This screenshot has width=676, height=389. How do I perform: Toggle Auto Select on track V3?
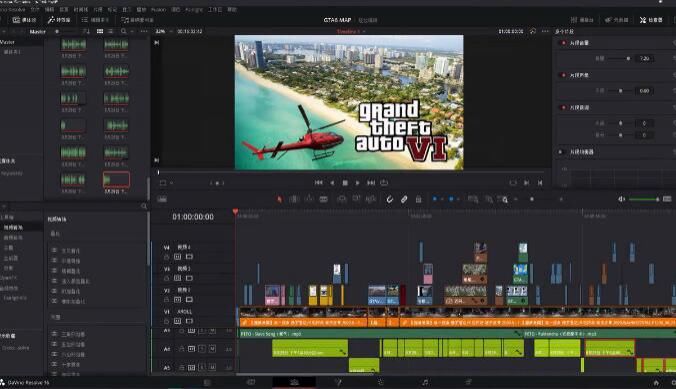click(178, 278)
